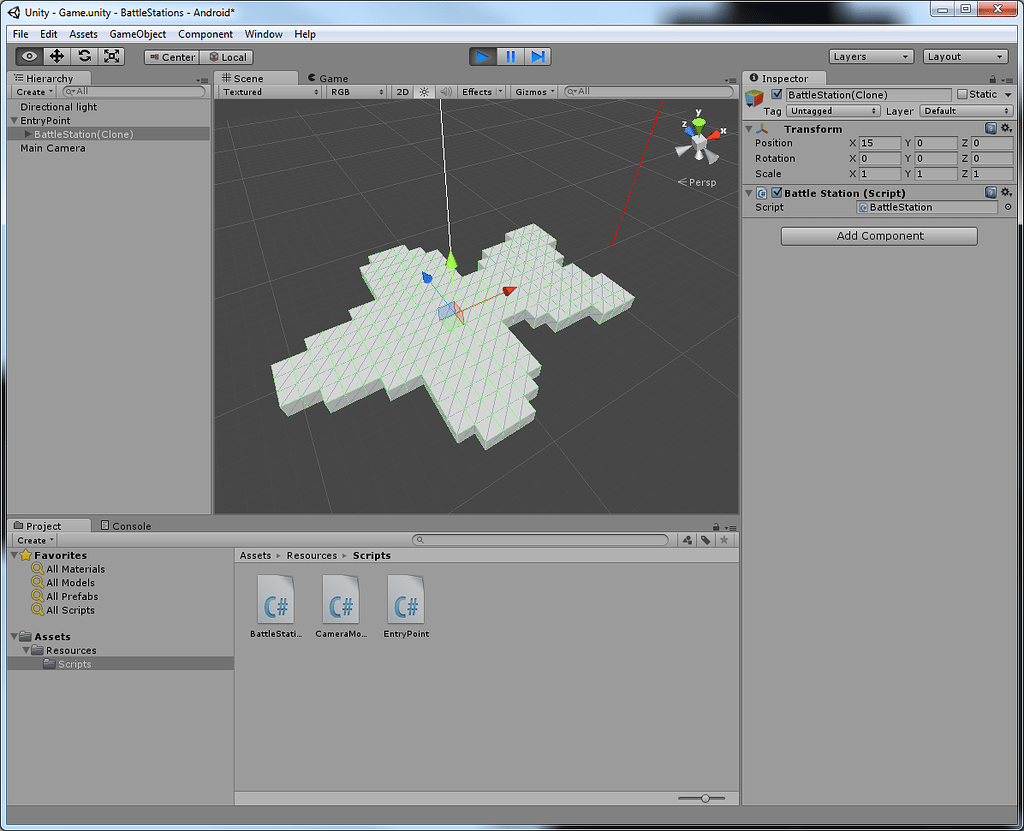Disable the Battle Station script checkbox
This screenshot has width=1024, height=831.
[x=776, y=193]
